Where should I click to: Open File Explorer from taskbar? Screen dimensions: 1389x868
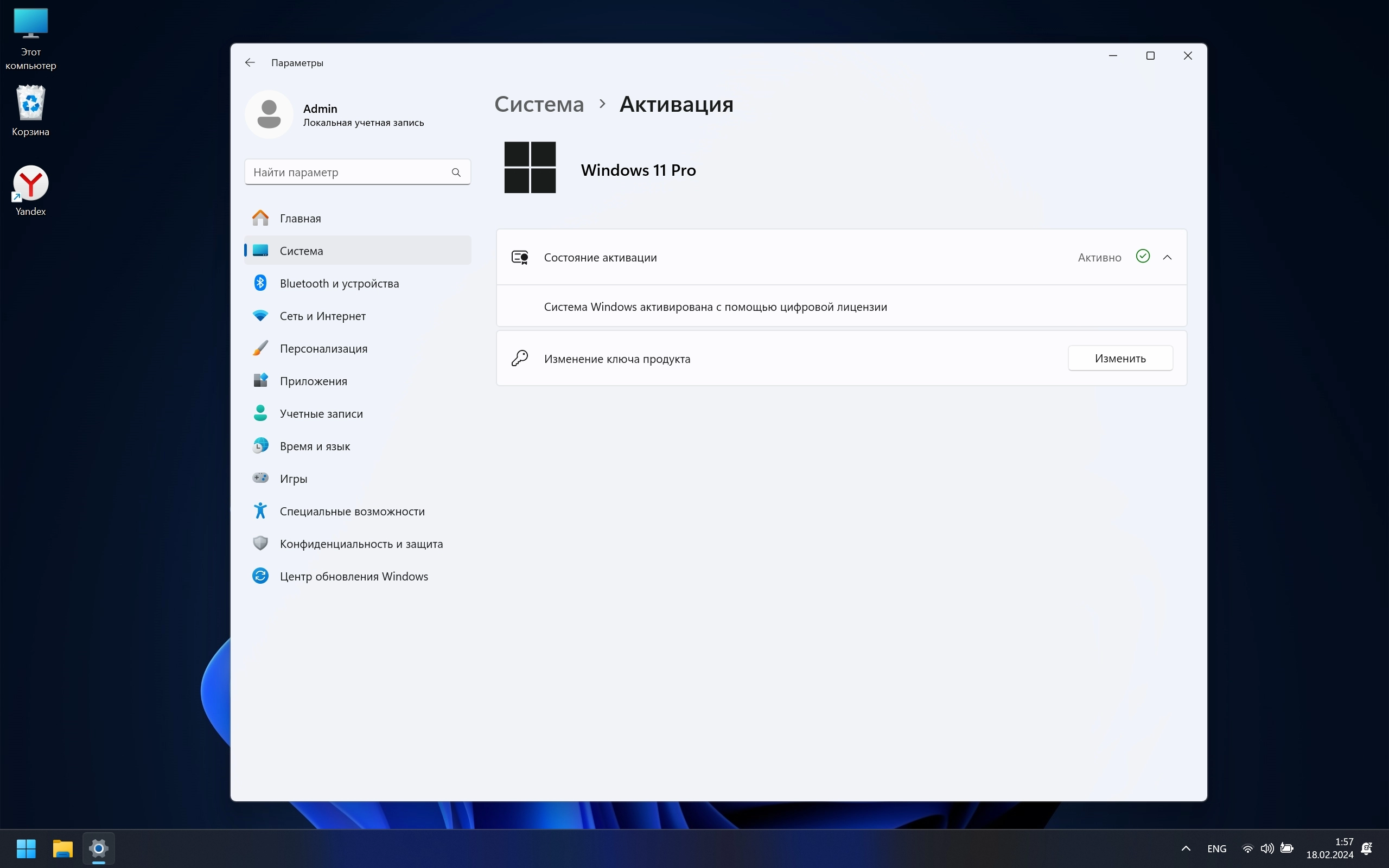point(62,848)
